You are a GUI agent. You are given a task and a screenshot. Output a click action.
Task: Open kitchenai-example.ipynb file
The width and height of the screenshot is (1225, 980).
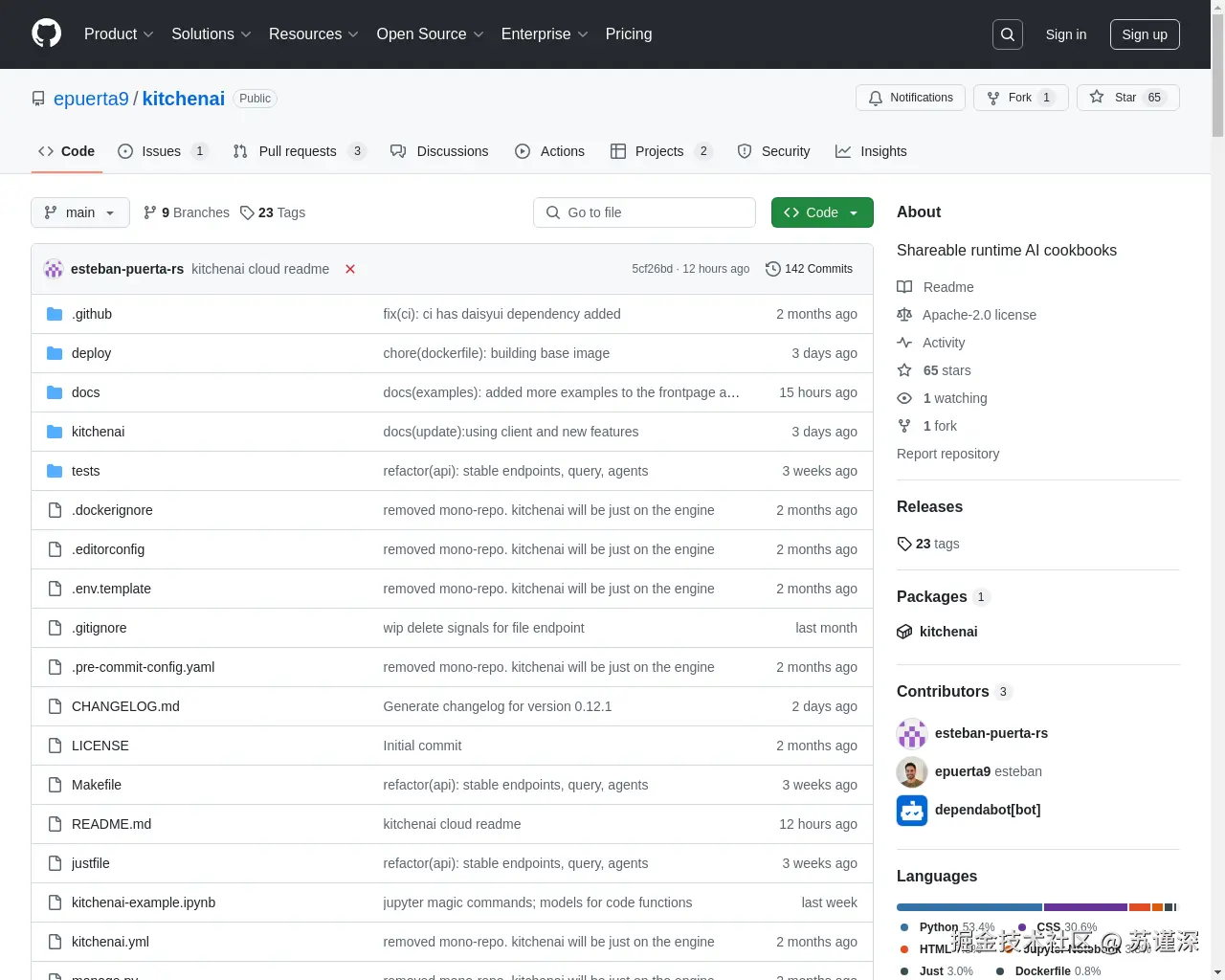[144, 902]
